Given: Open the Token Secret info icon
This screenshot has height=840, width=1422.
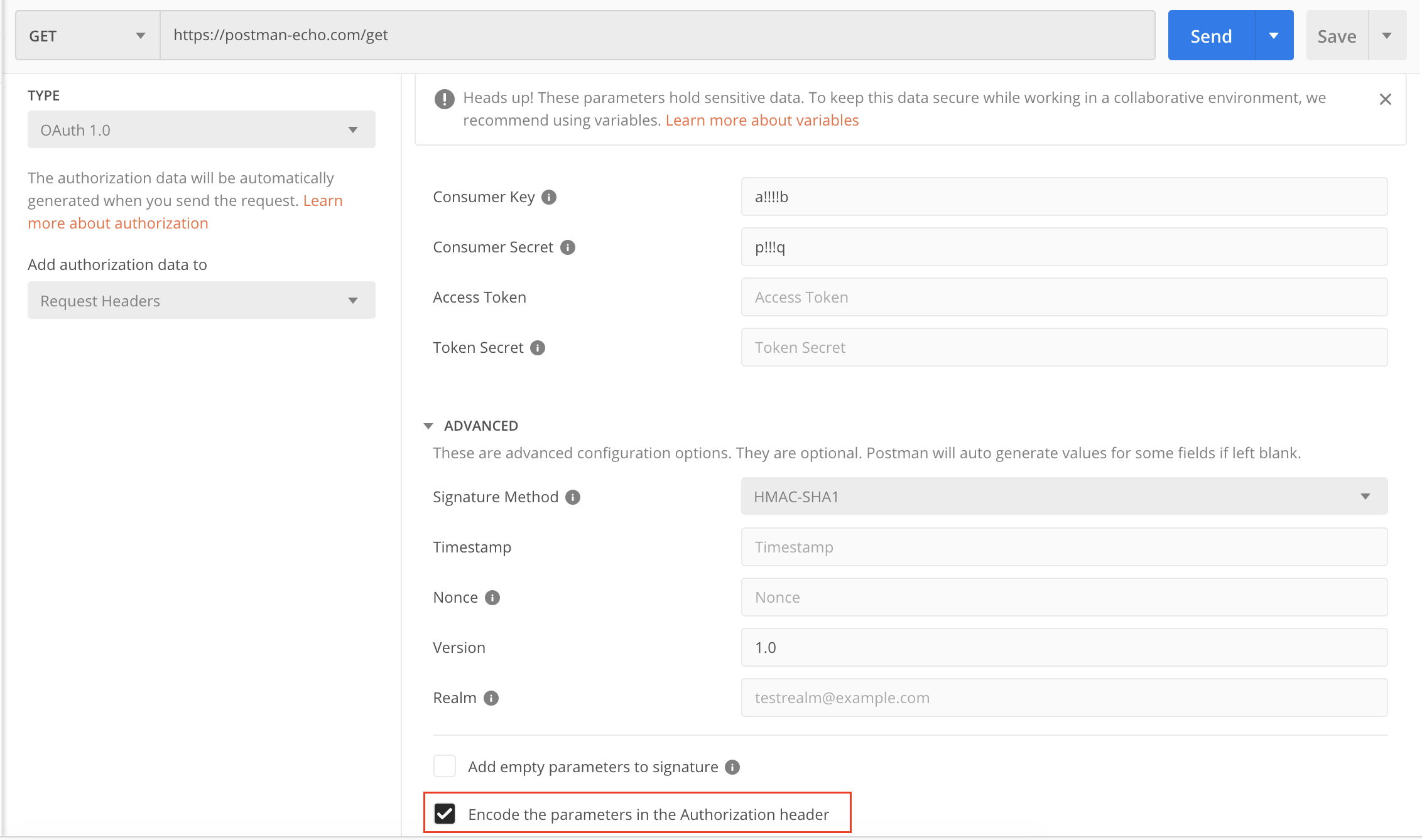Looking at the screenshot, I should tap(538, 347).
